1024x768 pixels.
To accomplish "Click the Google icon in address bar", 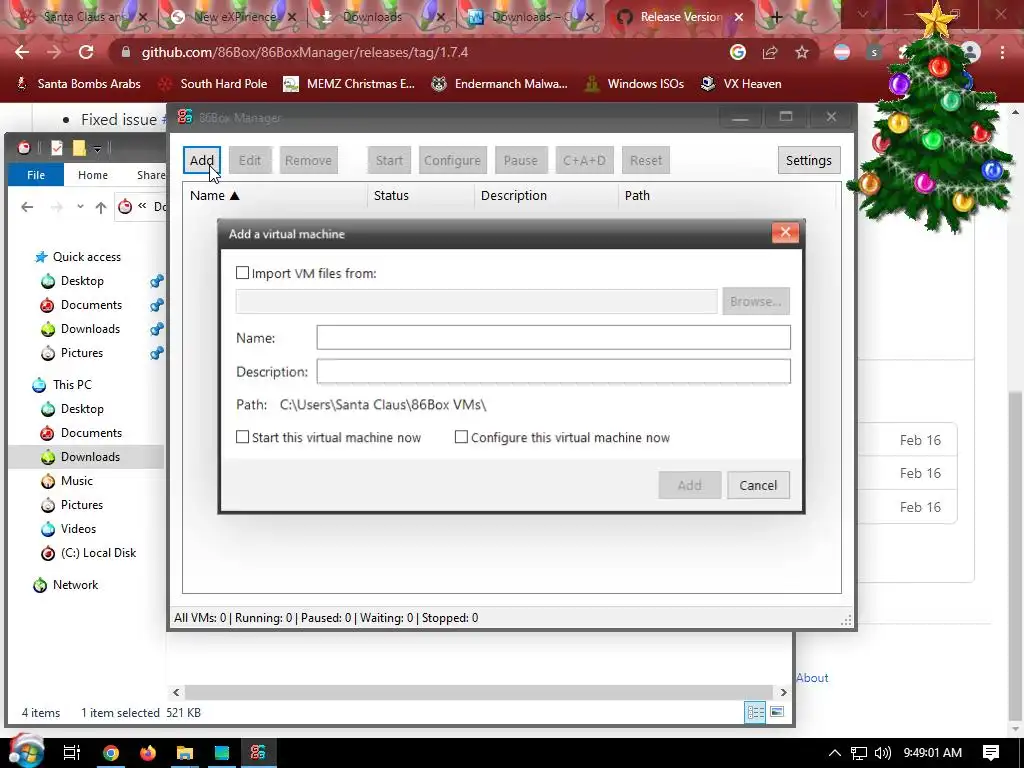I will pyautogui.click(x=738, y=52).
